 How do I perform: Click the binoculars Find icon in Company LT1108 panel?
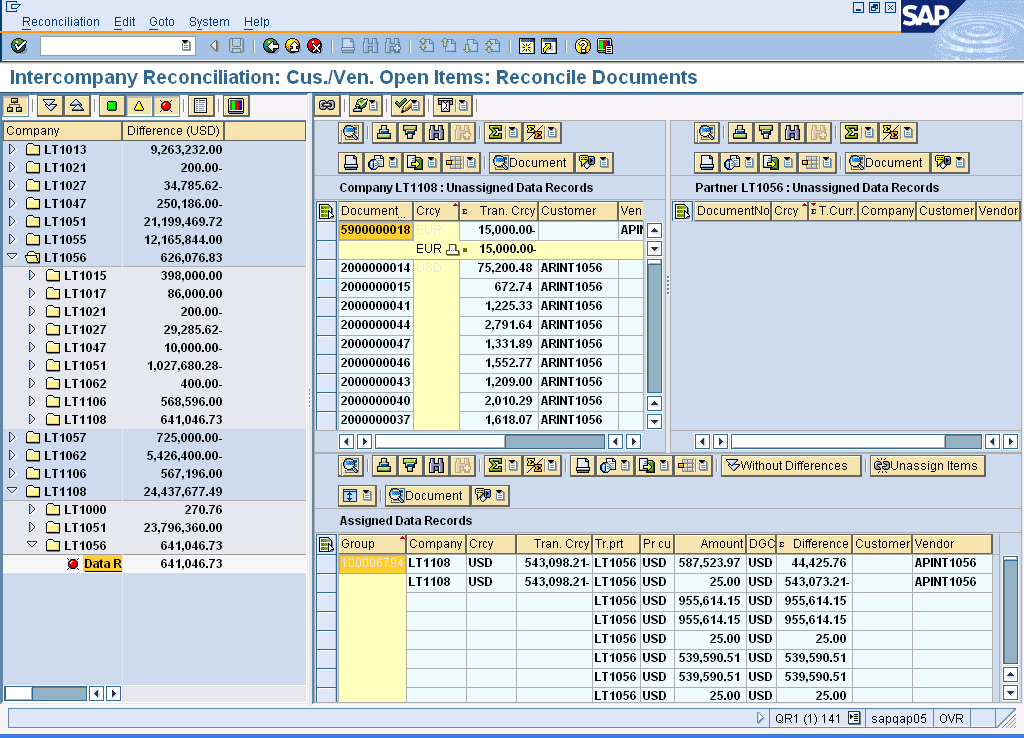point(436,133)
